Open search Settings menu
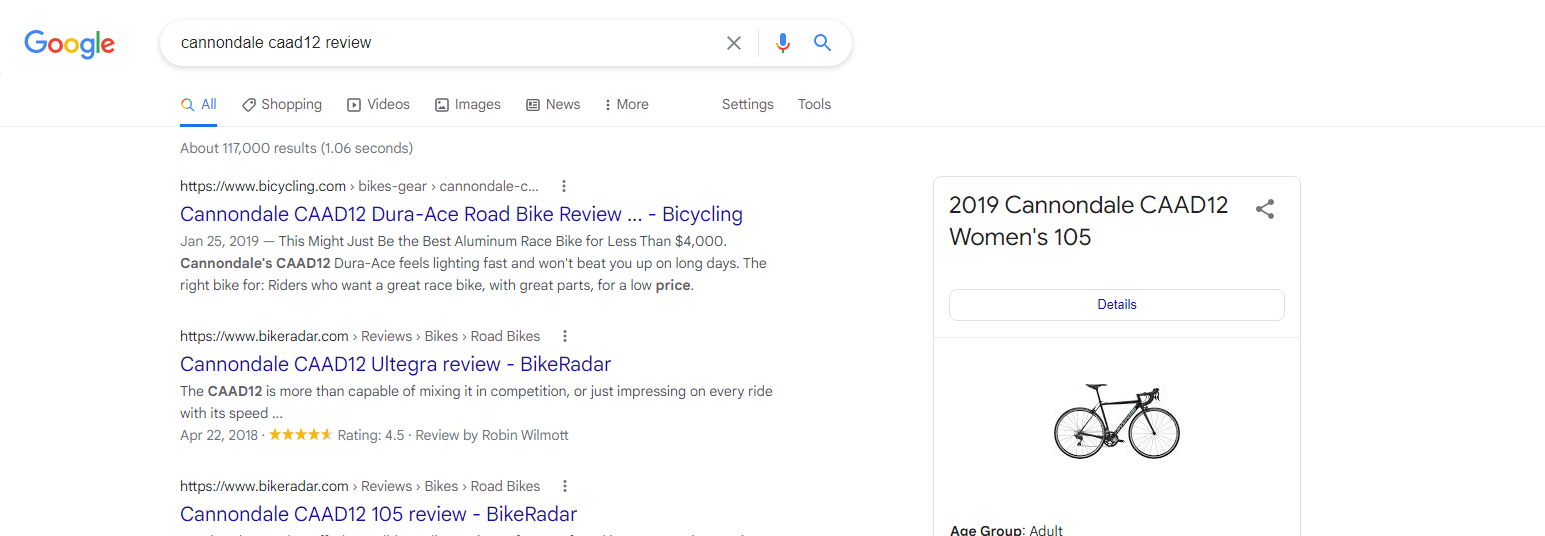 click(748, 104)
